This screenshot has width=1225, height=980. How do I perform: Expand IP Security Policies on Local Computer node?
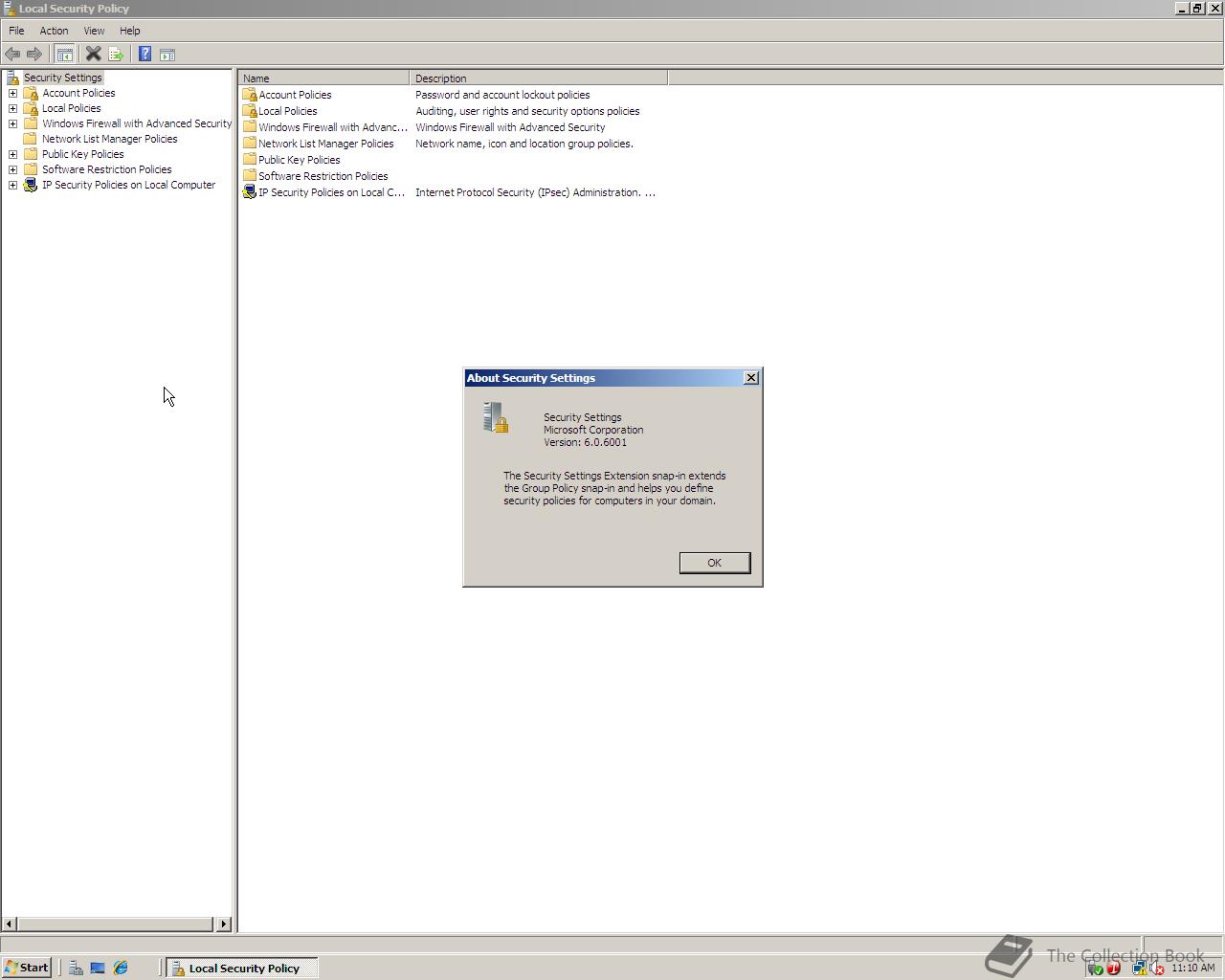click(12, 185)
